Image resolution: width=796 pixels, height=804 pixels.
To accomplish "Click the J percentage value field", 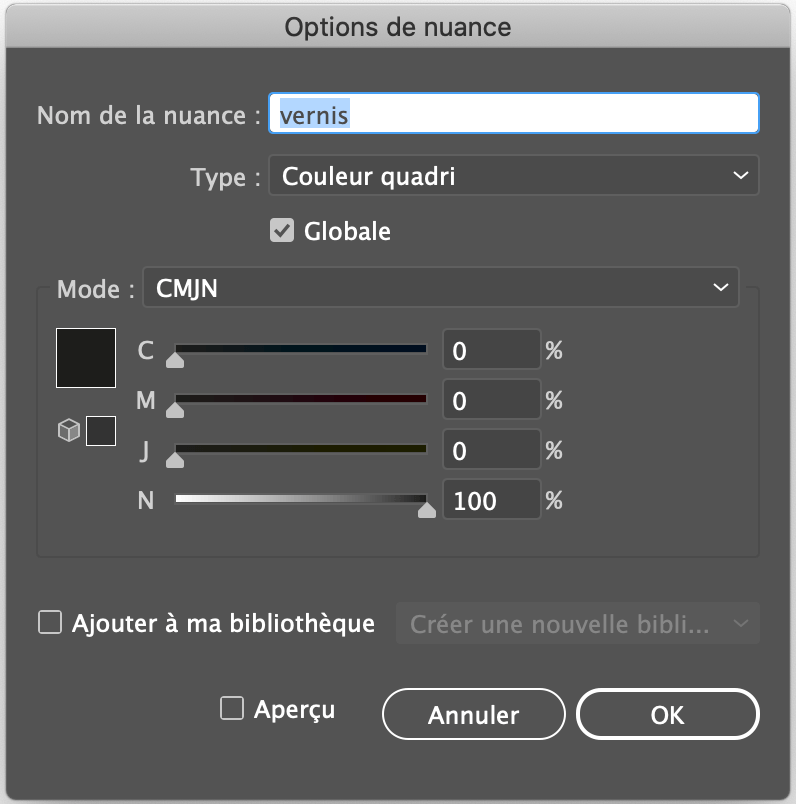I will (491, 451).
